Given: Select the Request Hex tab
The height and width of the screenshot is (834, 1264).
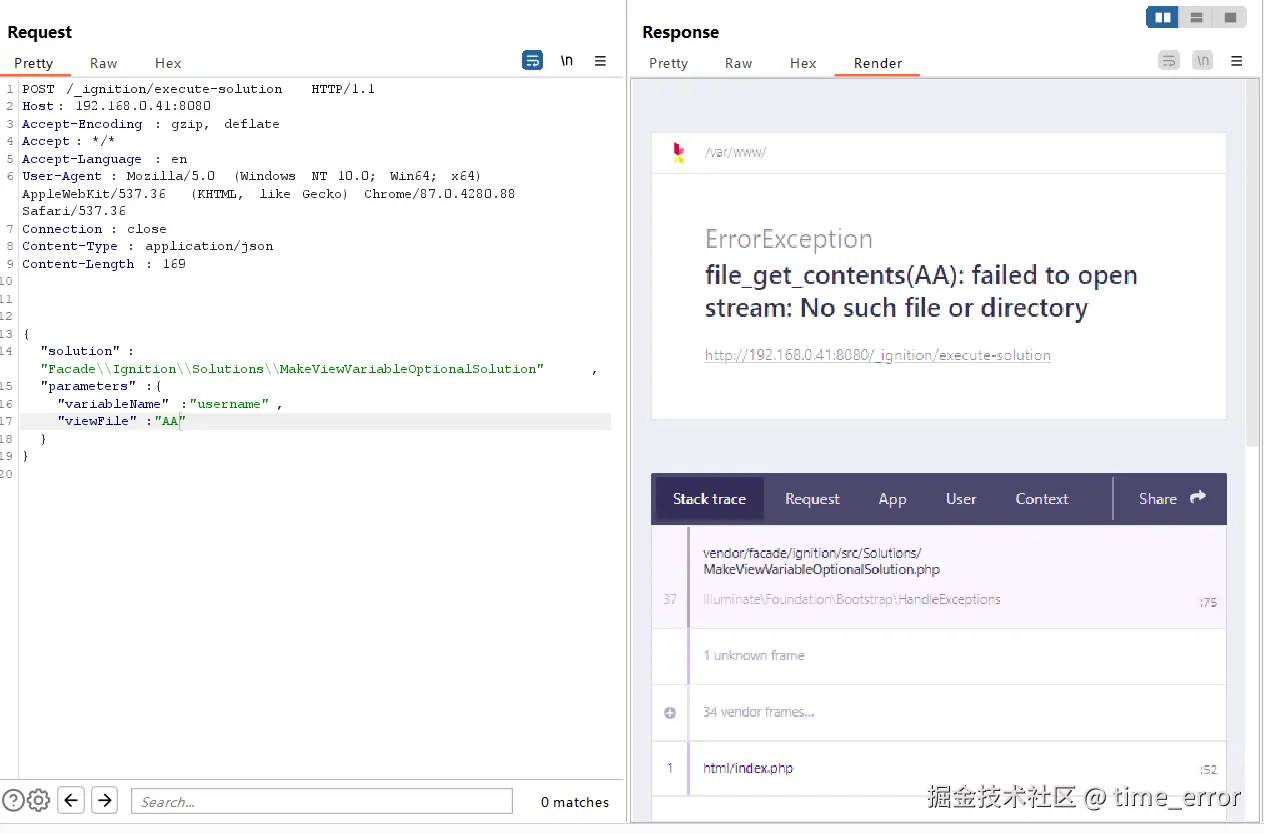Looking at the screenshot, I should 168,63.
